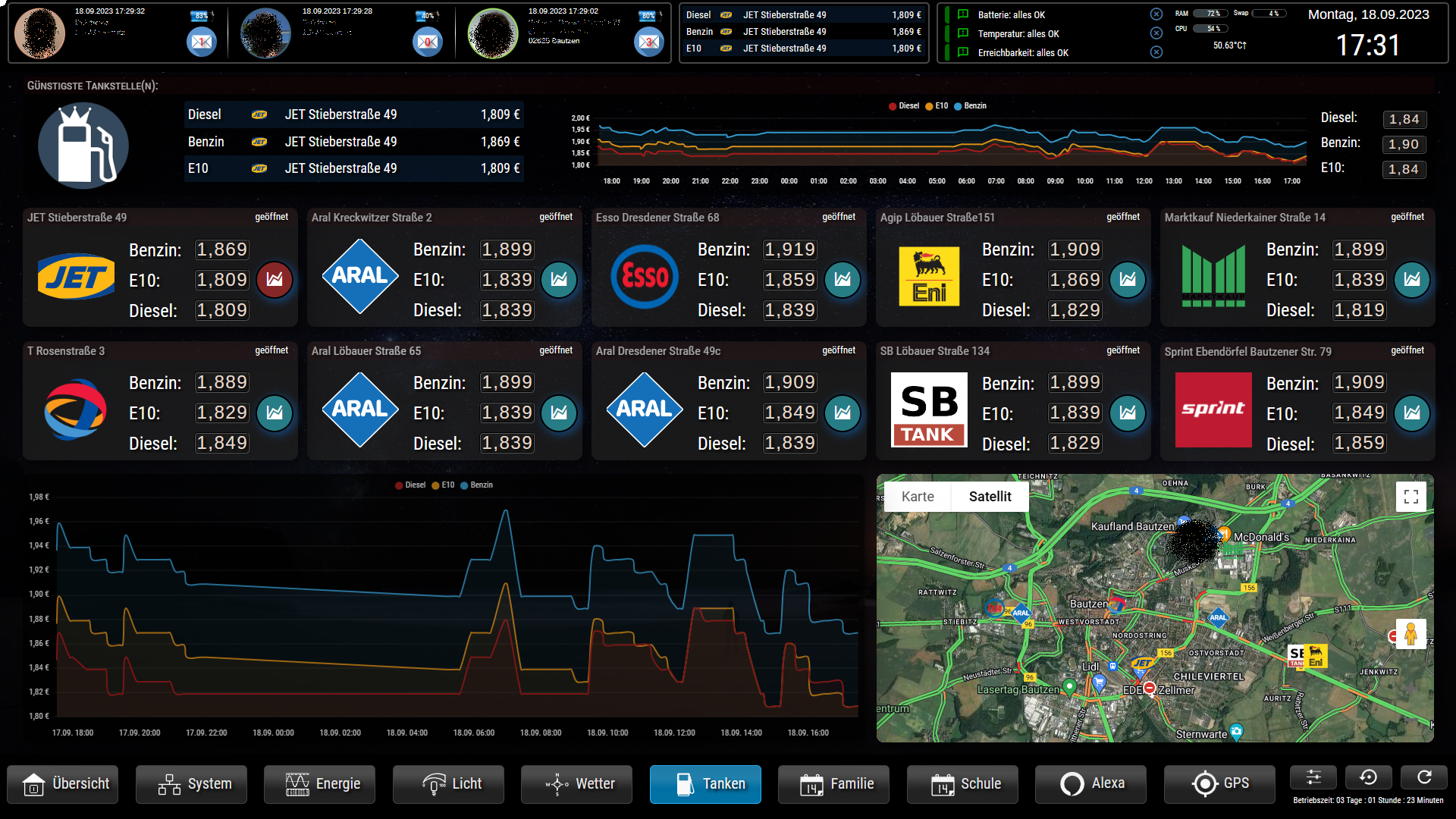Open the mail icon showing 1 message

point(201,42)
